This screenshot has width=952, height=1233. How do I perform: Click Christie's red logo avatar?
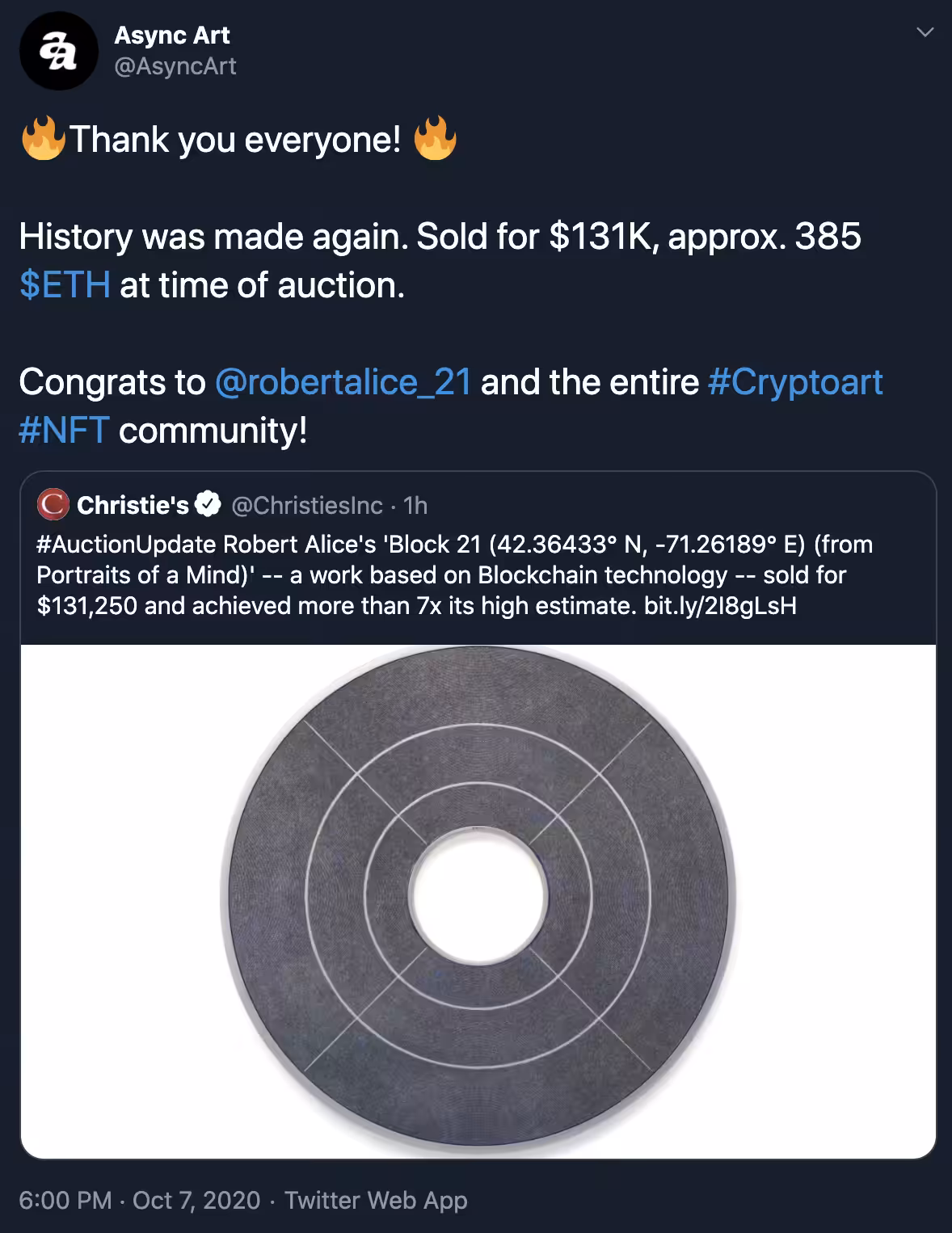click(53, 505)
